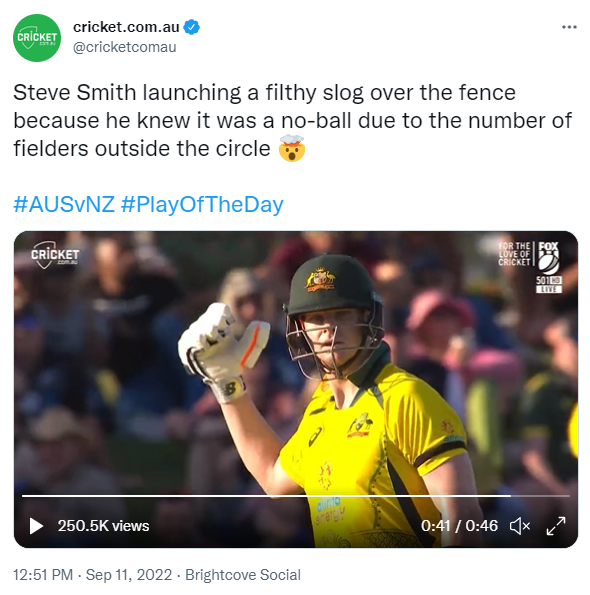Open the #AUSvNZ hashtag link

point(64,204)
